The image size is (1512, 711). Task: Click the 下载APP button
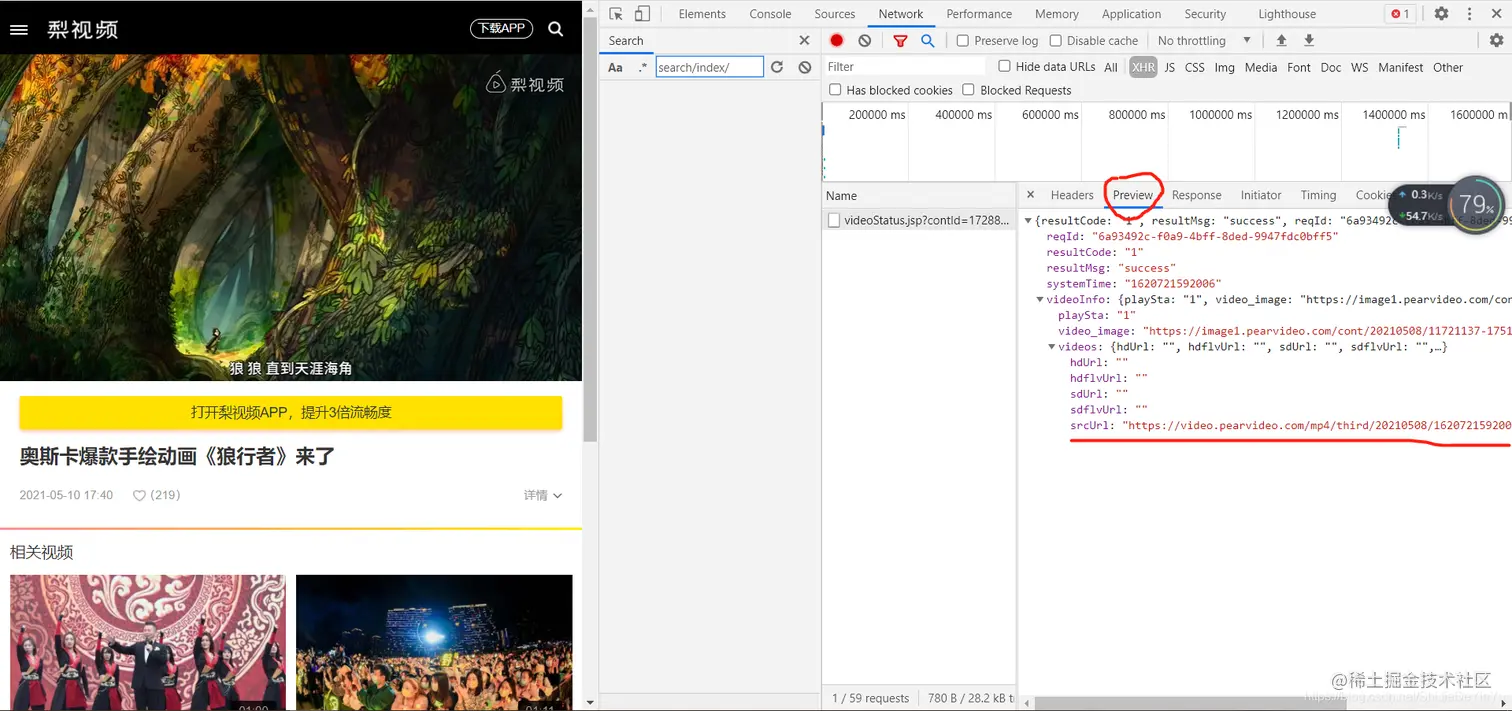click(501, 28)
